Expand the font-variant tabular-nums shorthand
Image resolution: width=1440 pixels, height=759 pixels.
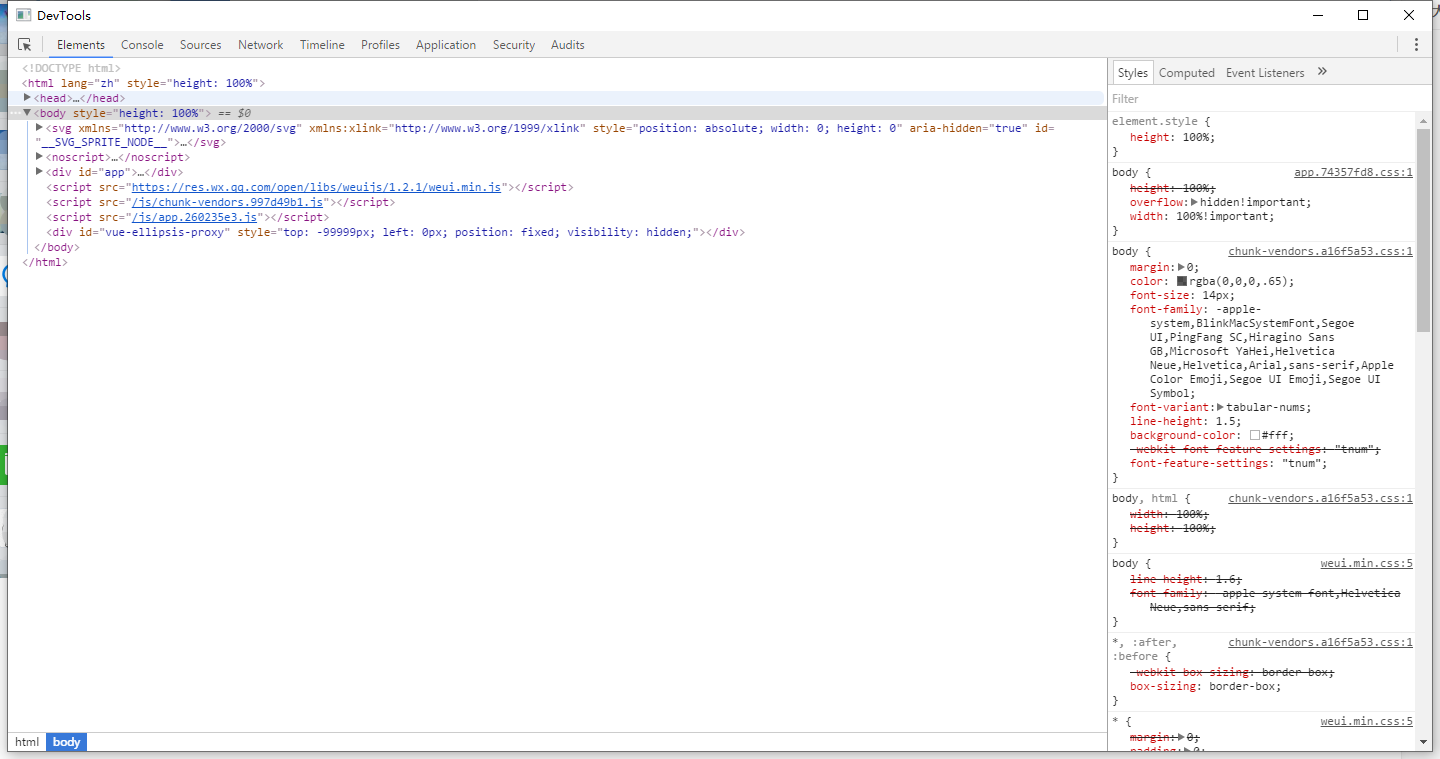(1220, 407)
